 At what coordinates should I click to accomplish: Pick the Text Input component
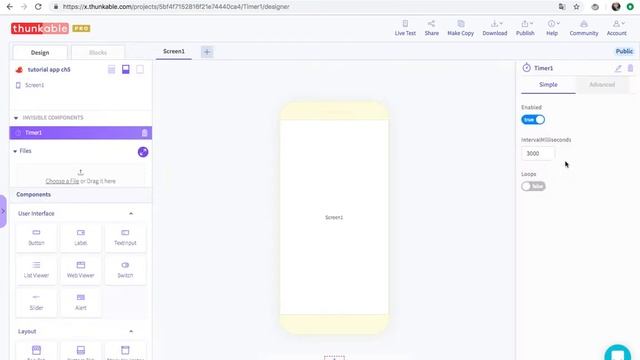[125, 237]
